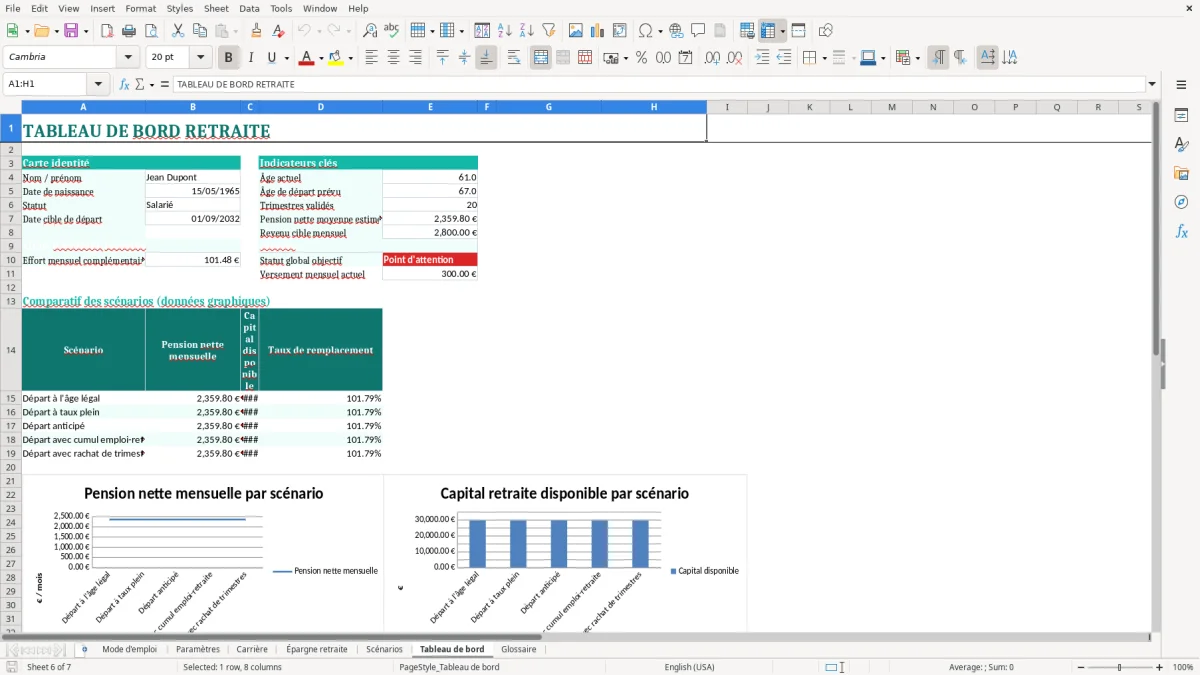Expand the Name Box dropdown

point(98,84)
